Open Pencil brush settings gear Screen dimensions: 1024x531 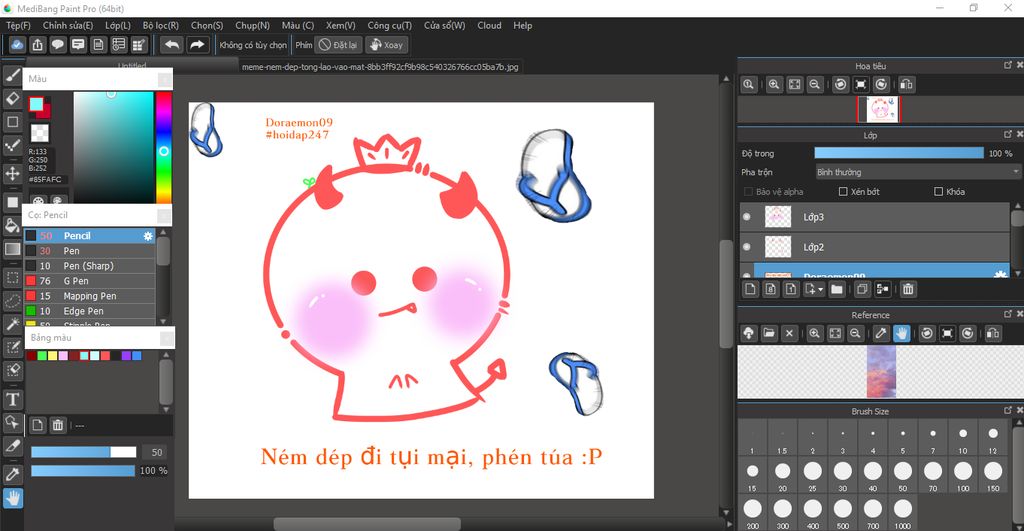click(148, 236)
